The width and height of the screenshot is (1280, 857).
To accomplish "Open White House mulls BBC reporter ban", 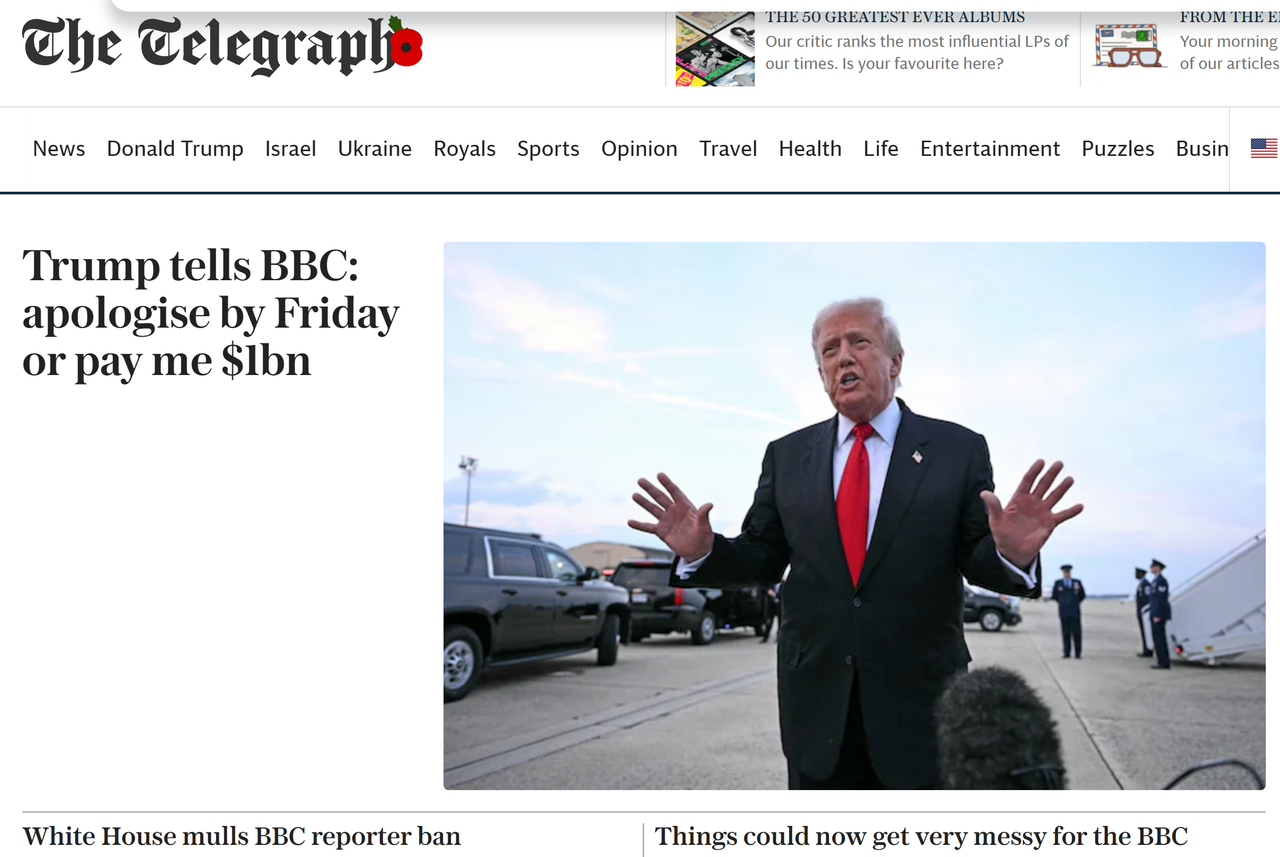I will pos(242,836).
